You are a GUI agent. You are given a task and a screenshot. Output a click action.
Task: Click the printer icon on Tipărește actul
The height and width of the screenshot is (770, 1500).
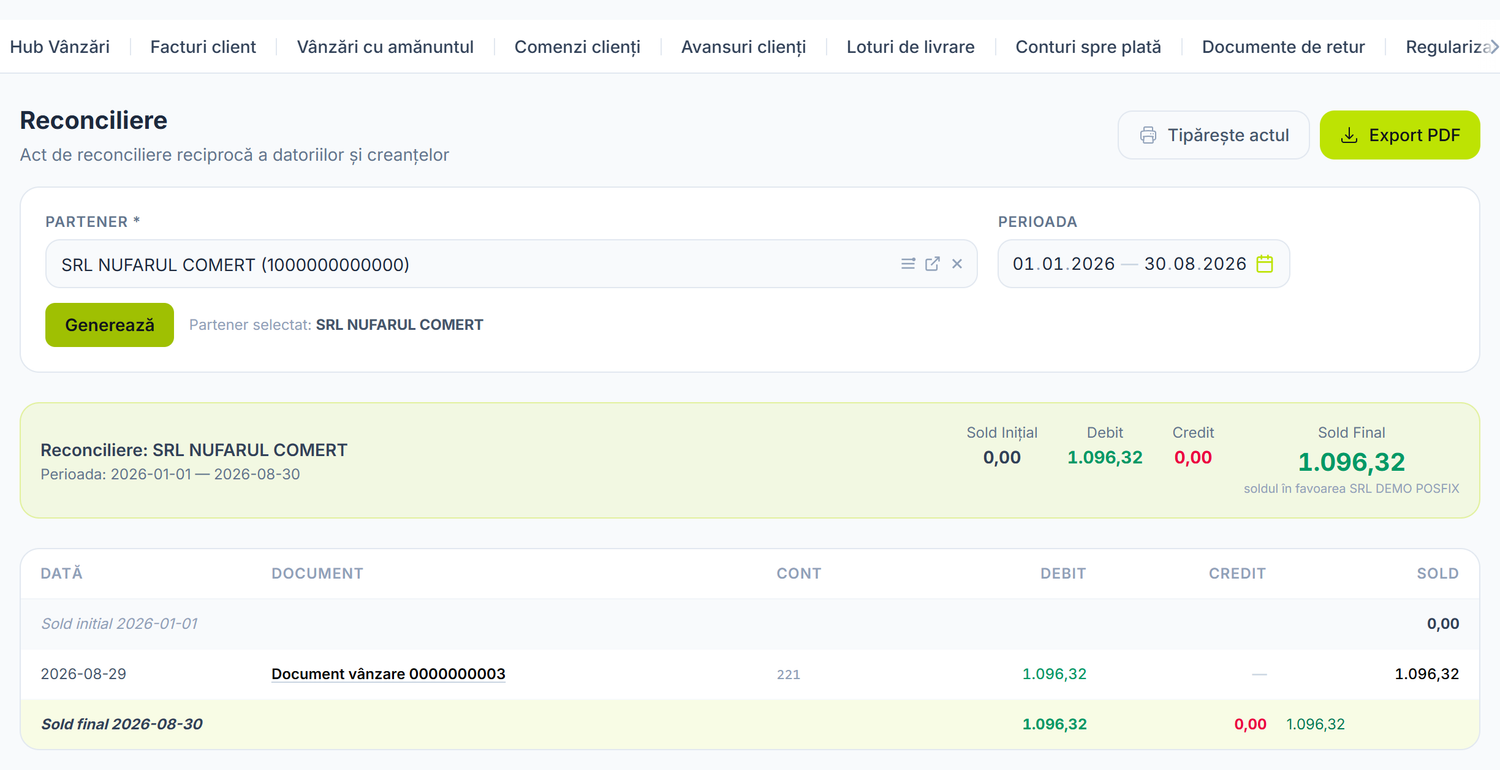(x=1148, y=135)
